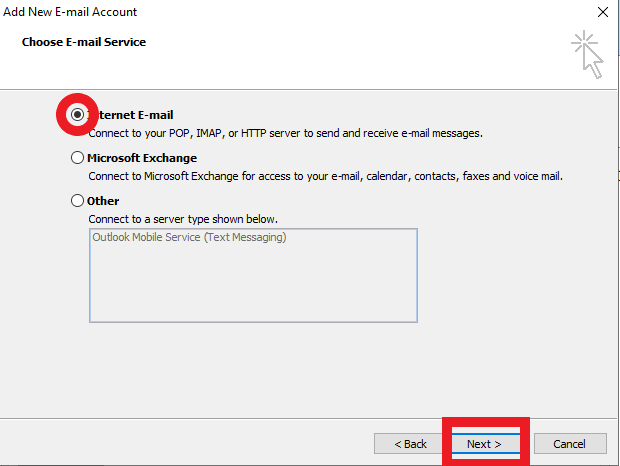Go back with the Back button

click(x=410, y=443)
